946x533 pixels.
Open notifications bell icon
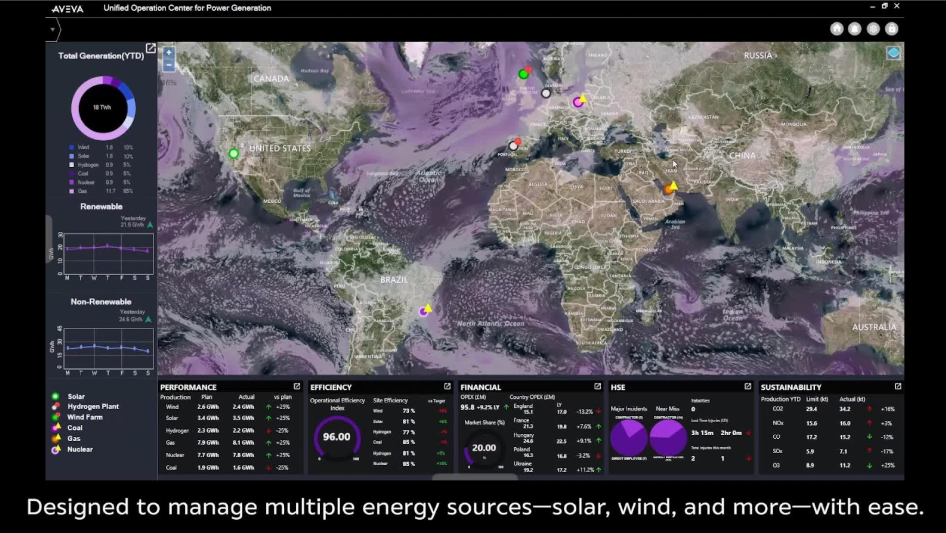coord(854,29)
